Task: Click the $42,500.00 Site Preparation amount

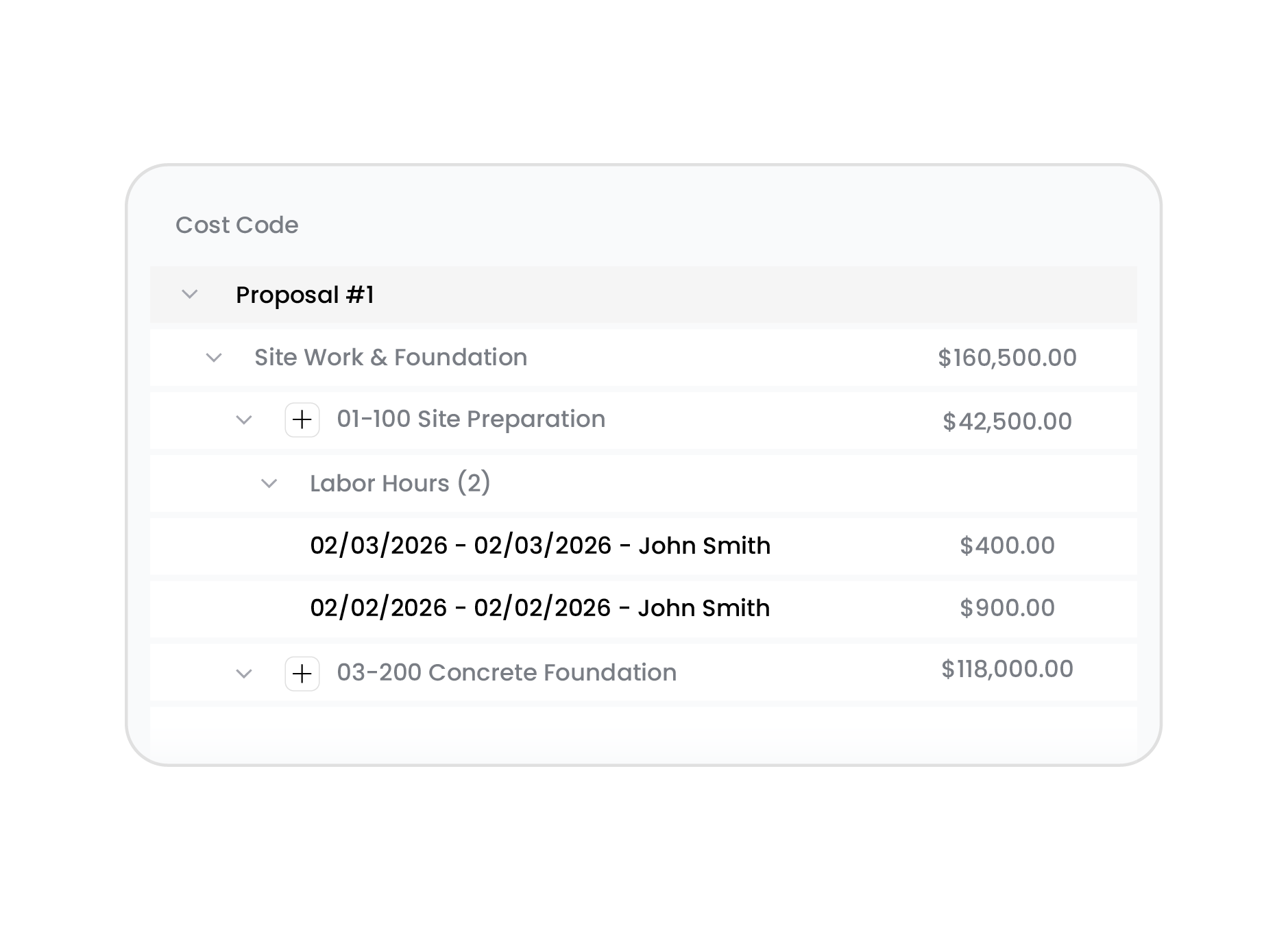Action: [x=1007, y=421]
